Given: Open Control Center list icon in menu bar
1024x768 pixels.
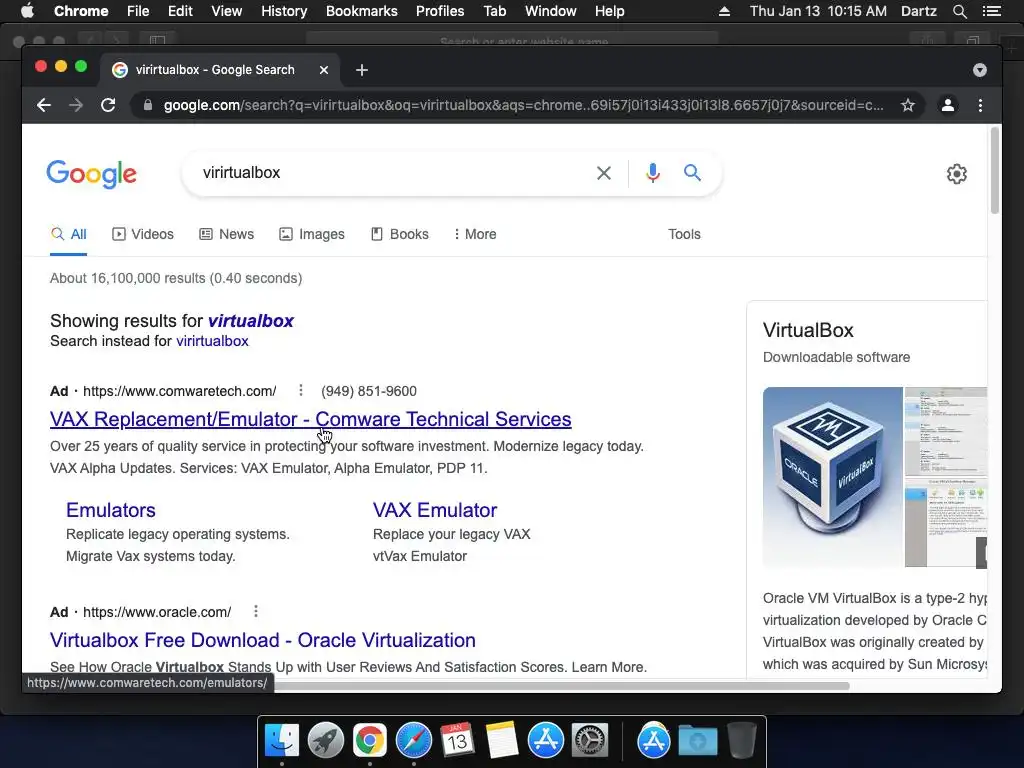Looking at the screenshot, I should click(x=991, y=11).
